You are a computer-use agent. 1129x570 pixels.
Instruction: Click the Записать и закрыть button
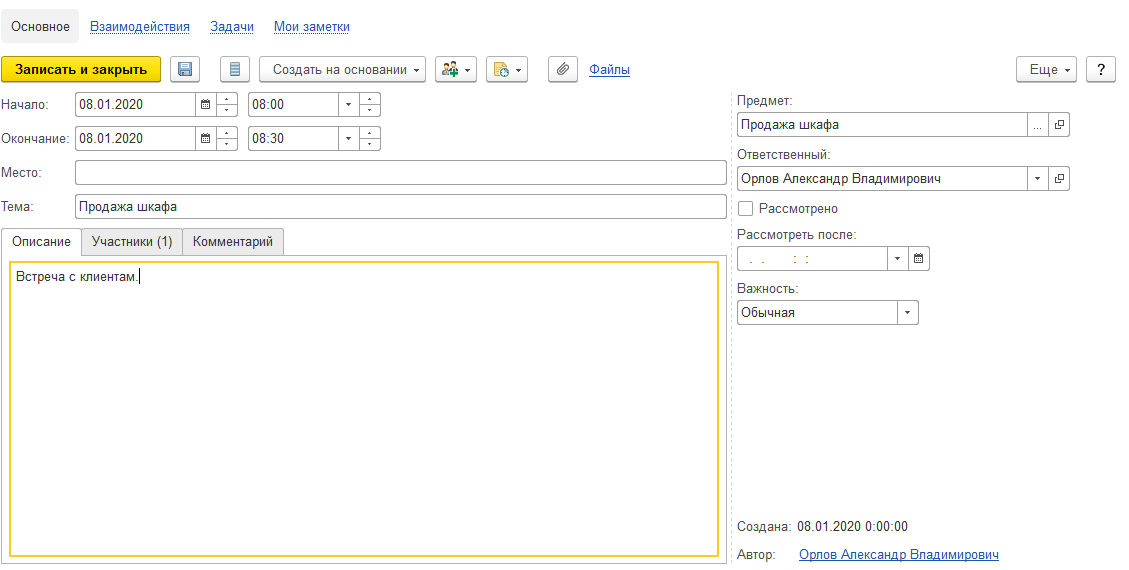[81, 69]
